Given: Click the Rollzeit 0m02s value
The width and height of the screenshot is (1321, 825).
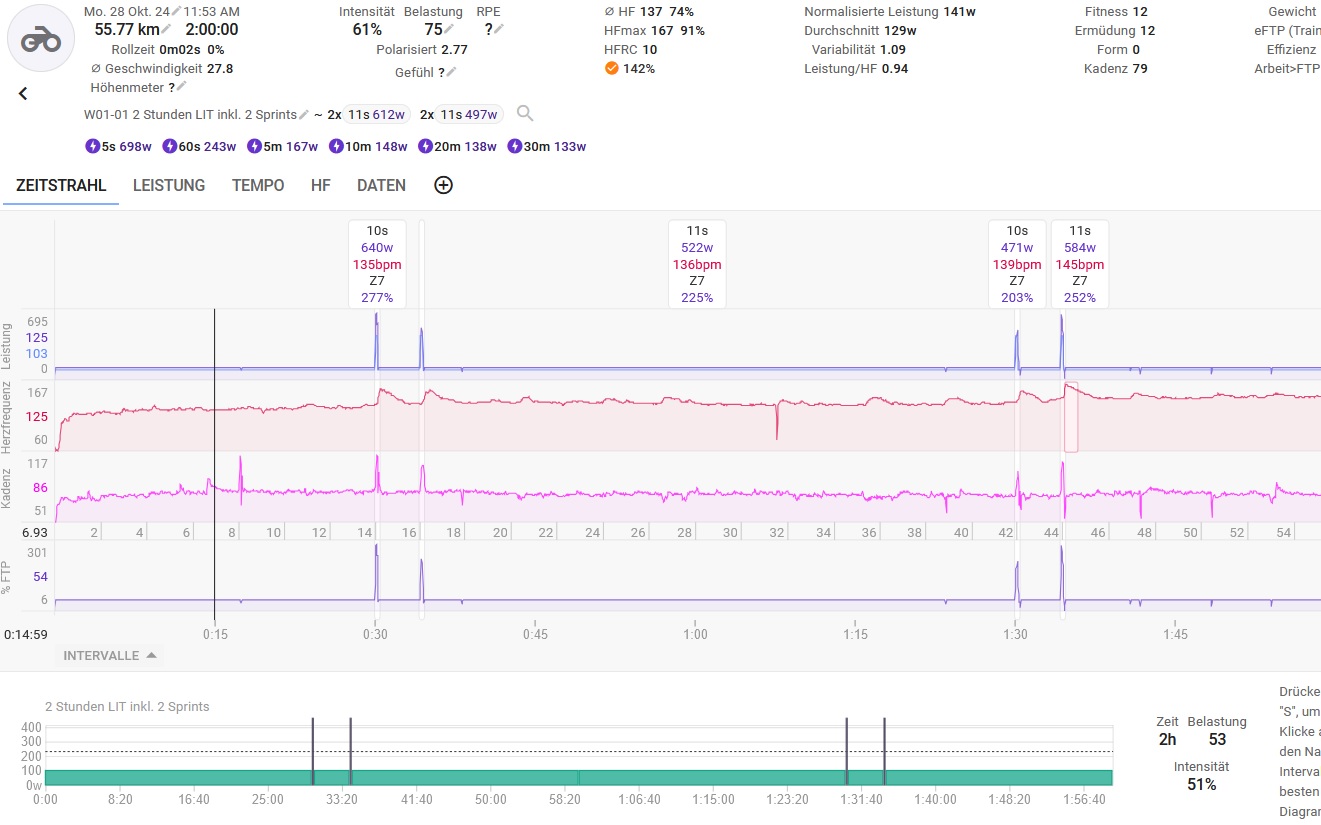Looking at the screenshot, I should 180,49.
